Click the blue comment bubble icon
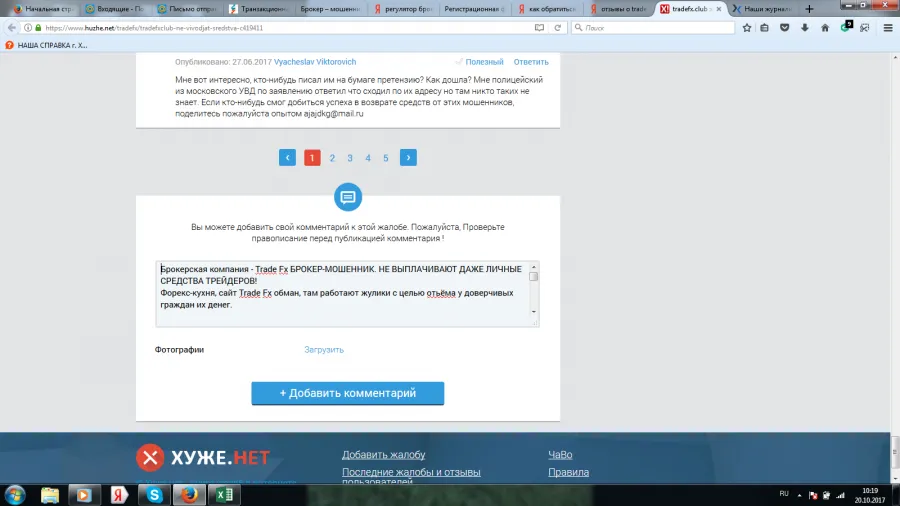Screen dimensions: 900x506 pos(348,197)
